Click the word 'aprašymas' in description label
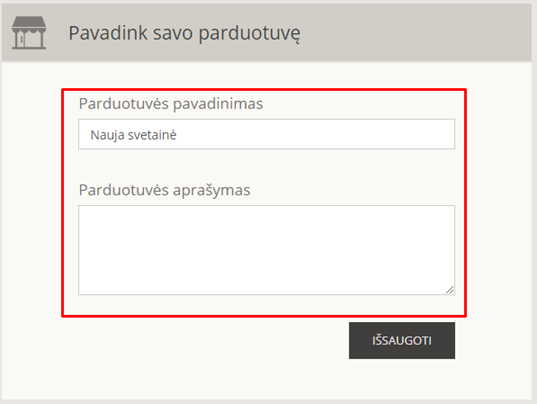 tap(212, 190)
